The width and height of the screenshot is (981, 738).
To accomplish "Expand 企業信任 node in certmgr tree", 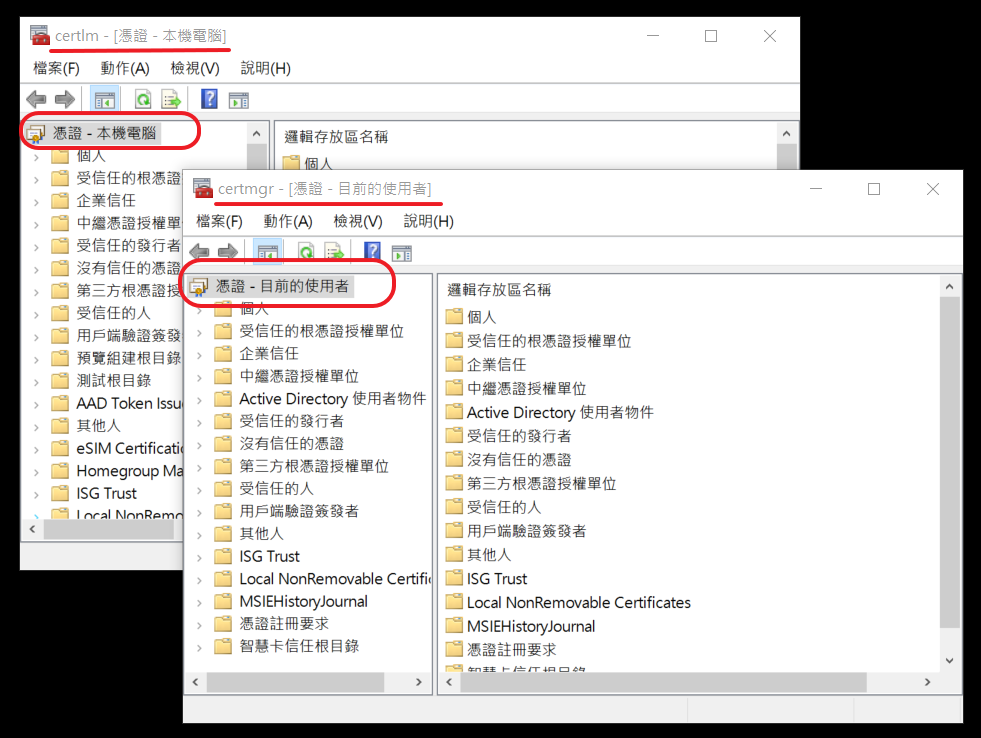I will pyautogui.click(x=200, y=354).
